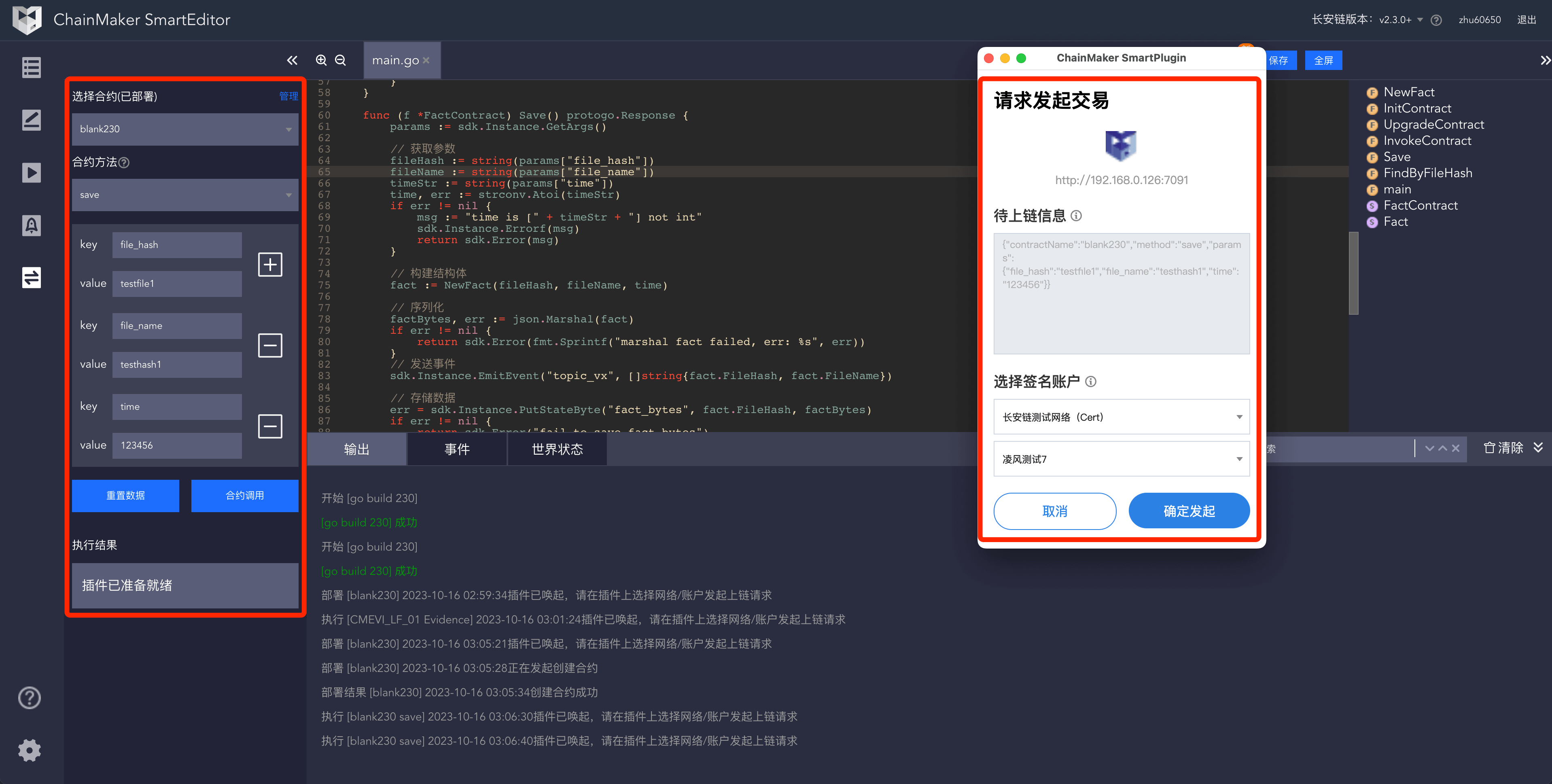Click the help question mark sidebar icon

point(30,698)
